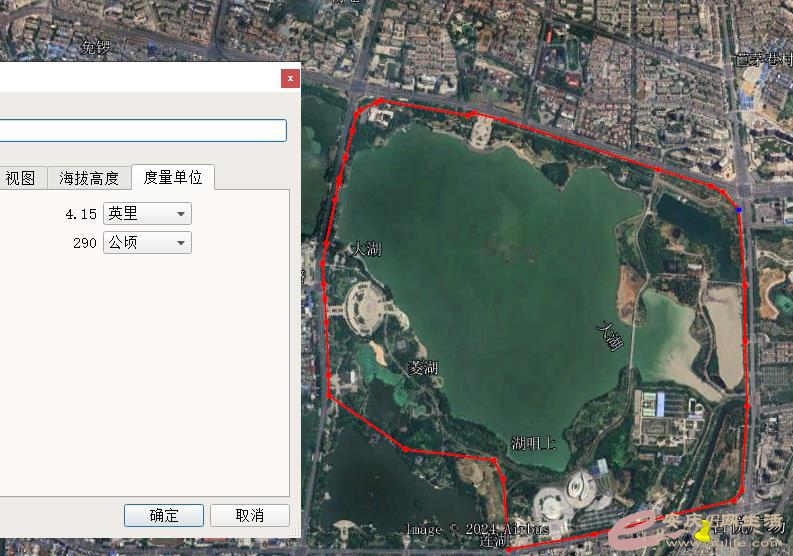
Task: Click the 湖心上 label on the map
Action: [x=533, y=443]
